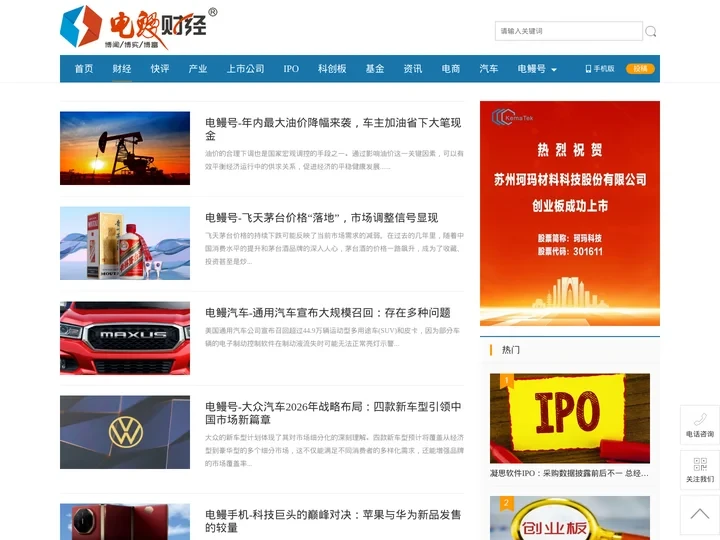Open the 首页 navigation tab
The image size is (720, 540).
[x=84, y=69]
